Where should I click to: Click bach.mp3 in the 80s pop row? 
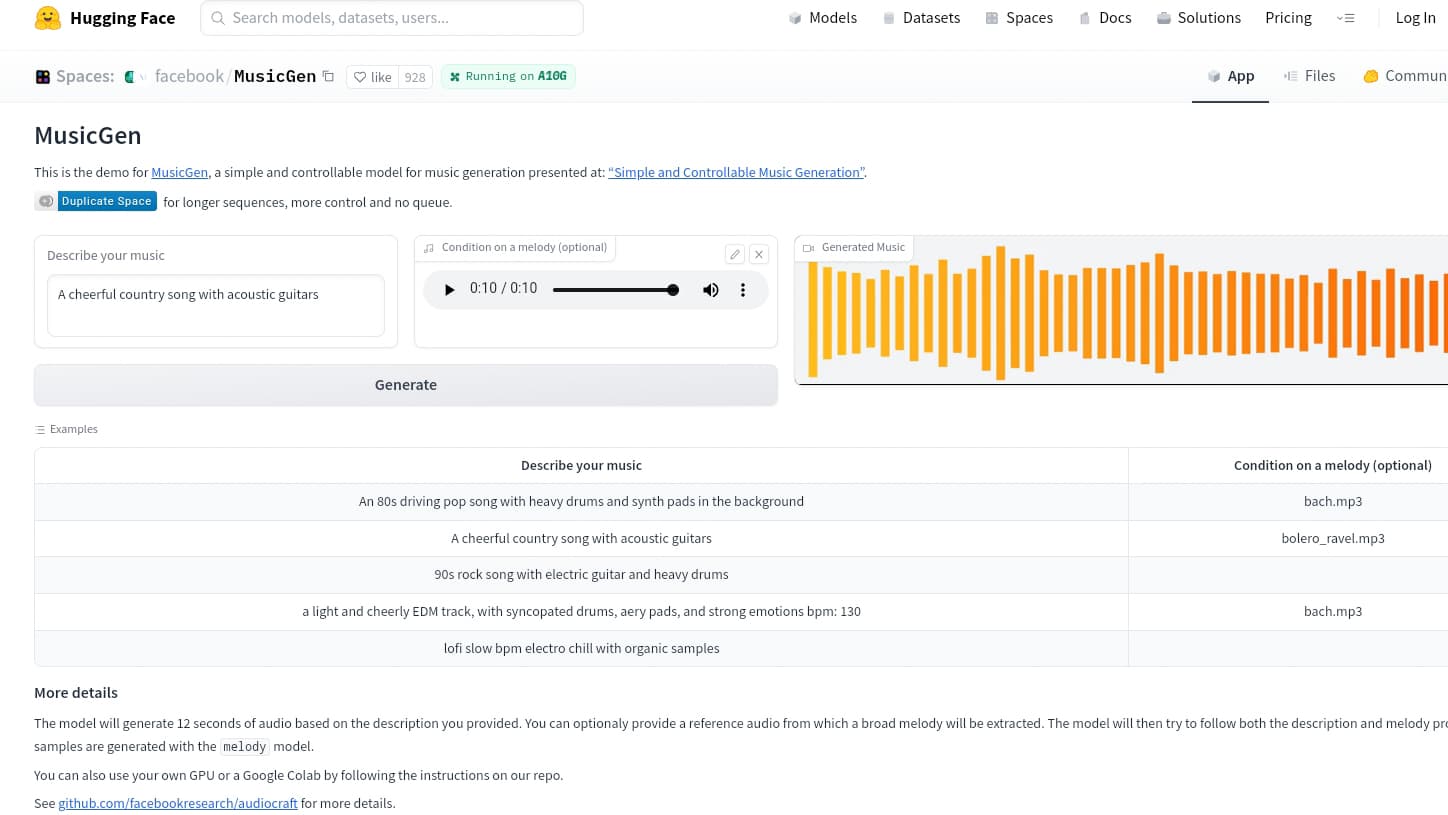tap(1333, 501)
